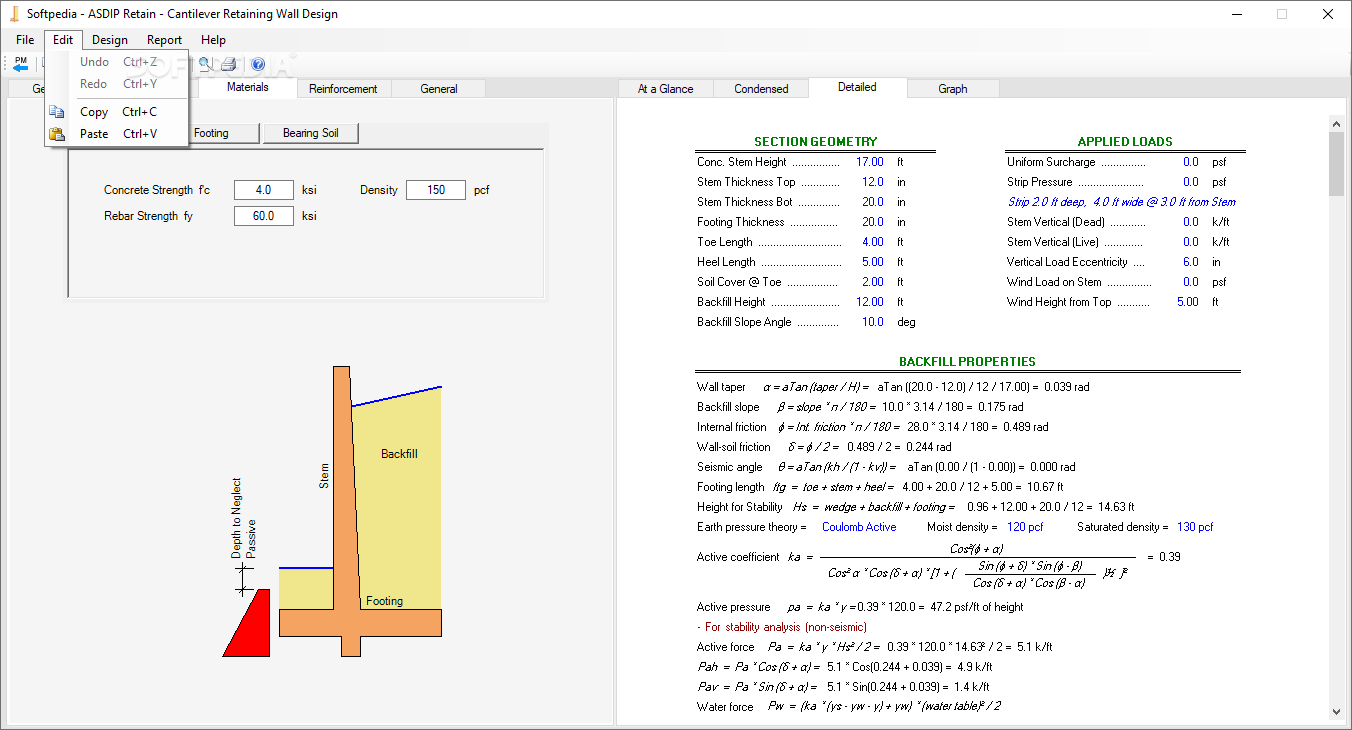Open help via the question mark icon
Screen dimensions: 1352x730
257,64
